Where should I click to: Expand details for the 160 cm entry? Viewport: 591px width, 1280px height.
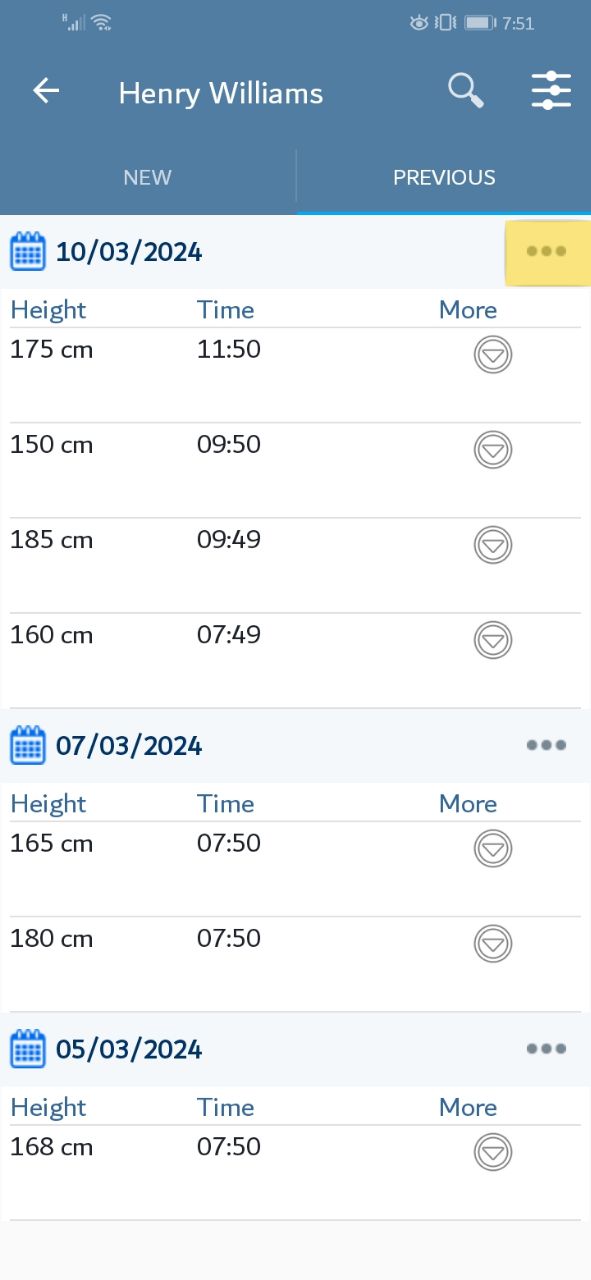point(492,639)
